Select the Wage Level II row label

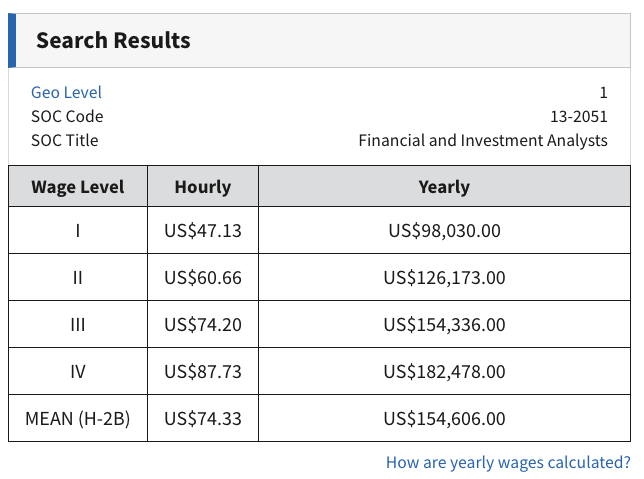tap(78, 278)
